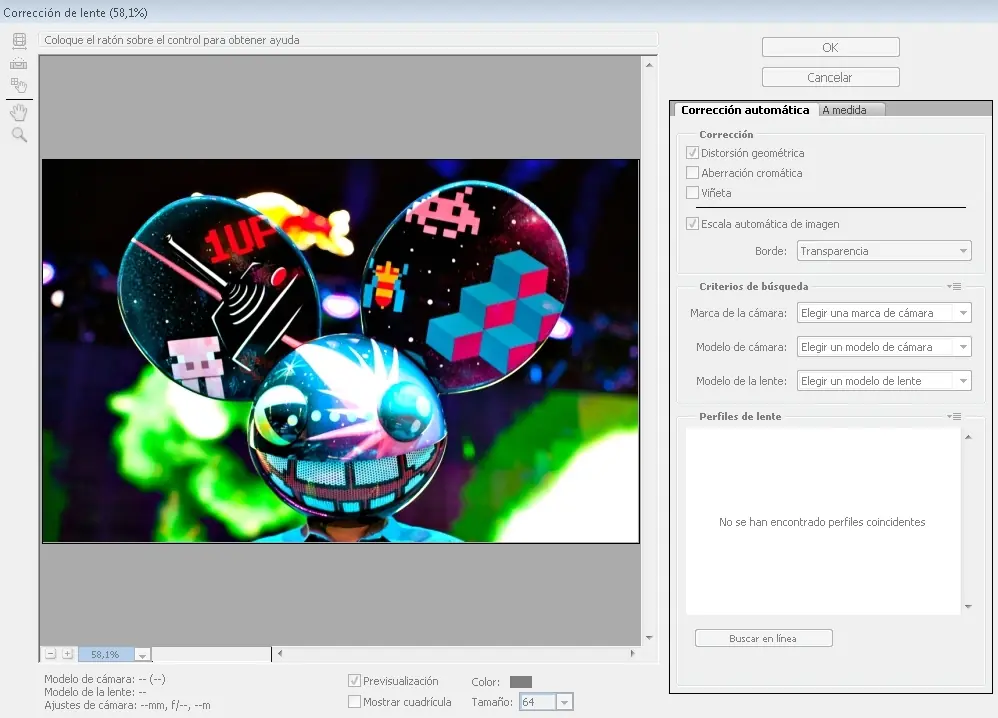Image resolution: width=998 pixels, height=718 pixels.
Task: Enable Mostrar cuadrícula checkbox
Action: (x=354, y=702)
